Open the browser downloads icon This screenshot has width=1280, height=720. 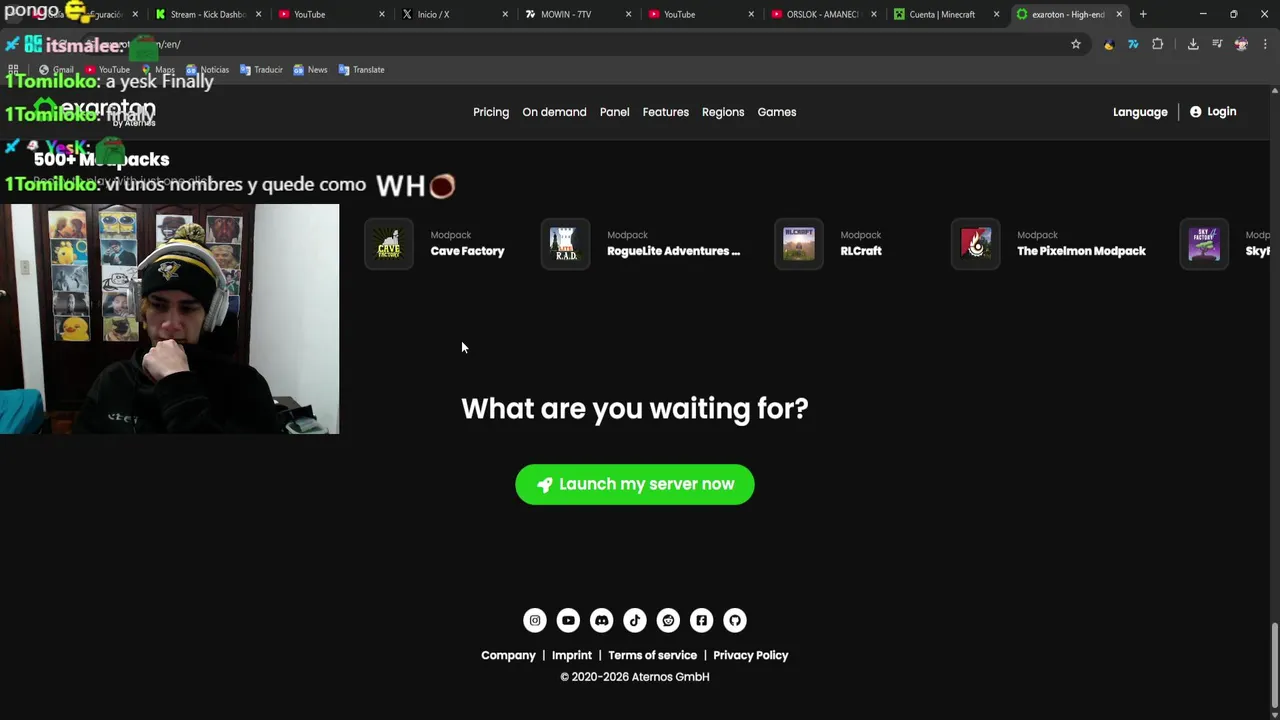pyautogui.click(x=1193, y=44)
